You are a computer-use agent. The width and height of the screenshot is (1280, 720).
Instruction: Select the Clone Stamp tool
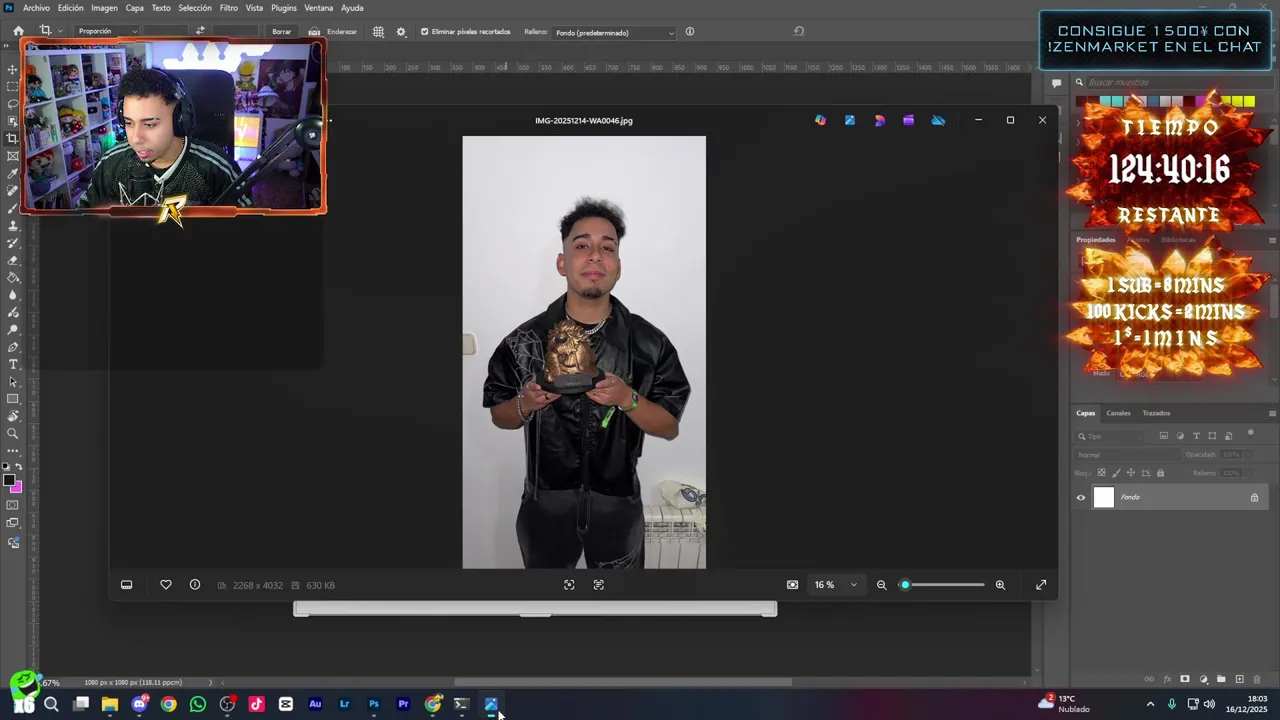pos(13,225)
